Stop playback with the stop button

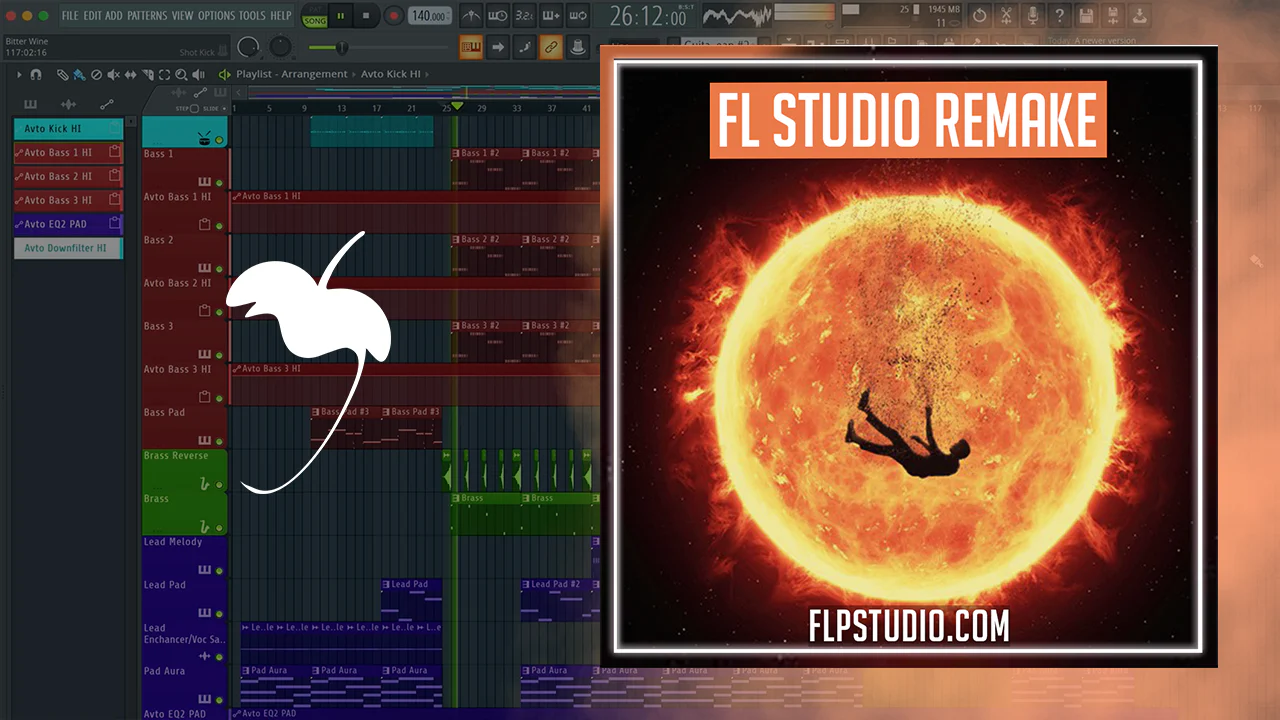[x=366, y=16]
